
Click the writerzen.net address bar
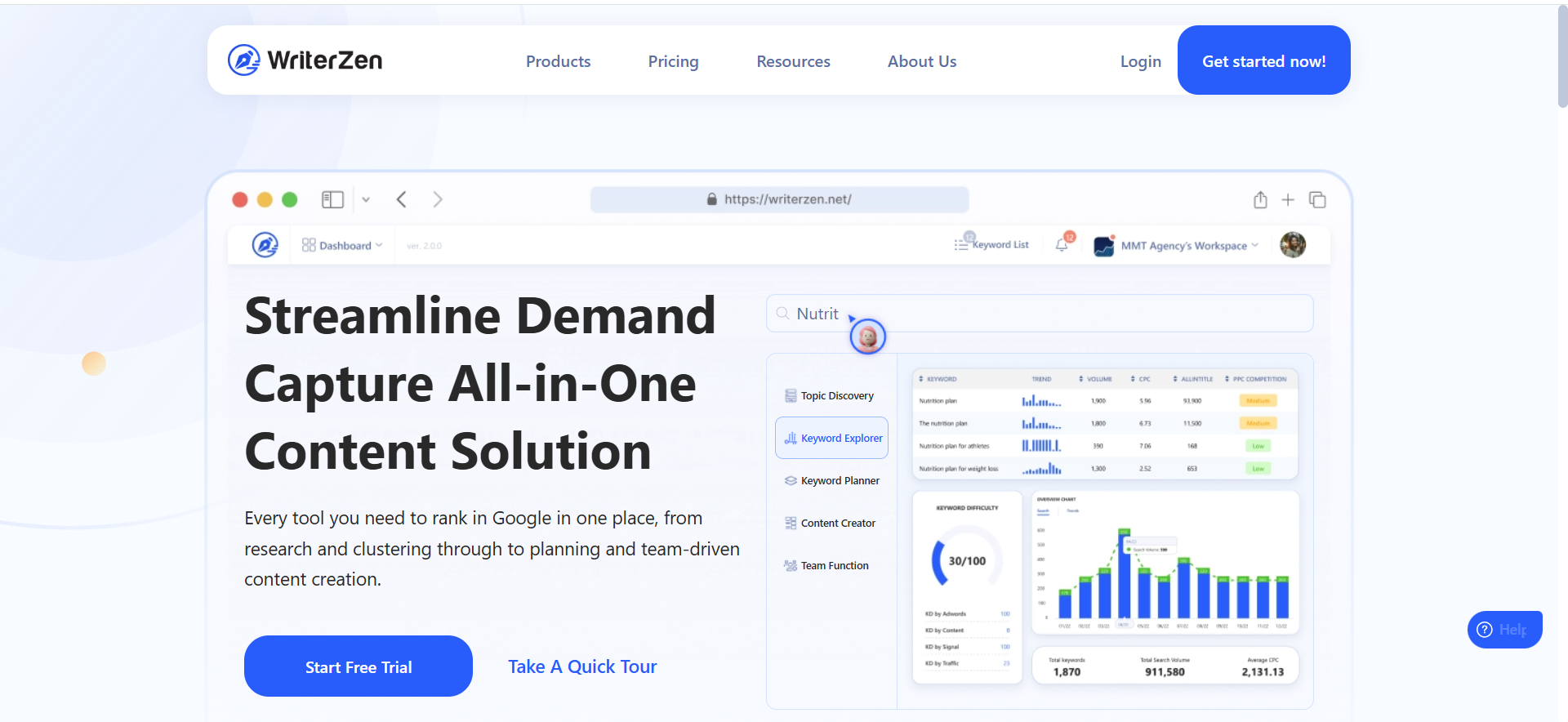(x=779, y=199)
